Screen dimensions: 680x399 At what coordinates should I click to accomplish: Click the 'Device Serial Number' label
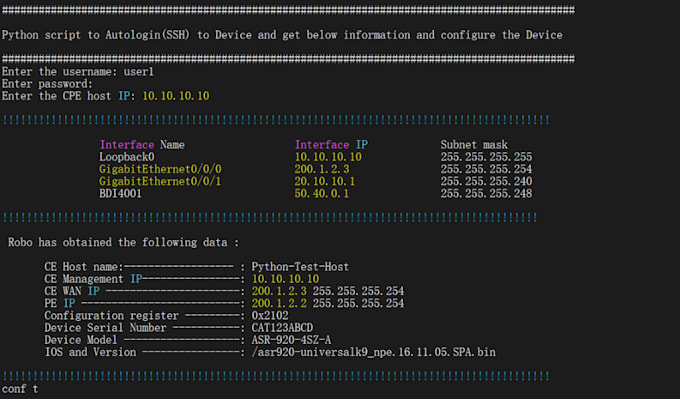[x=105, y=327]
